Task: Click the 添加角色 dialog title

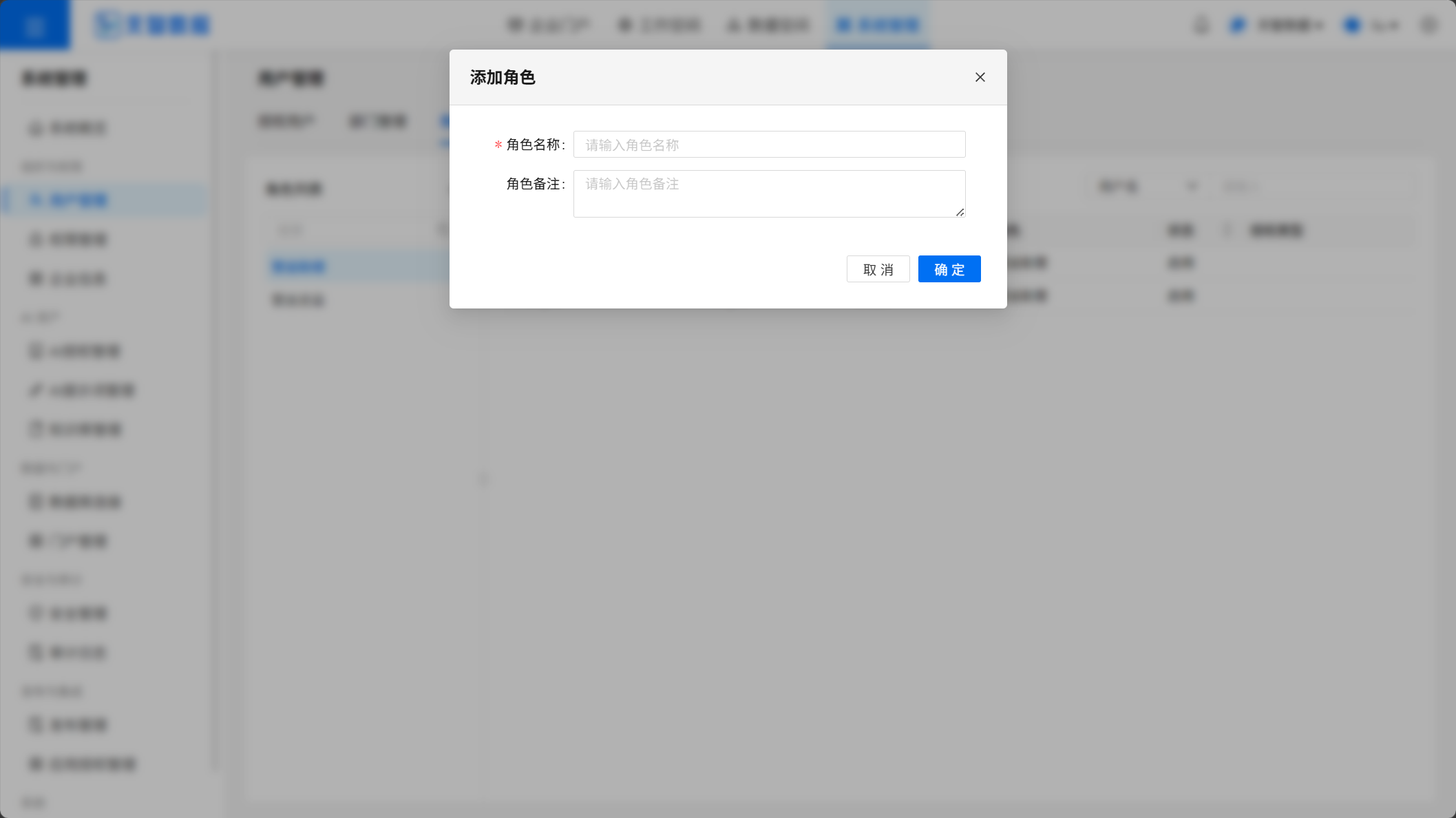Action: tap(503, 78)
